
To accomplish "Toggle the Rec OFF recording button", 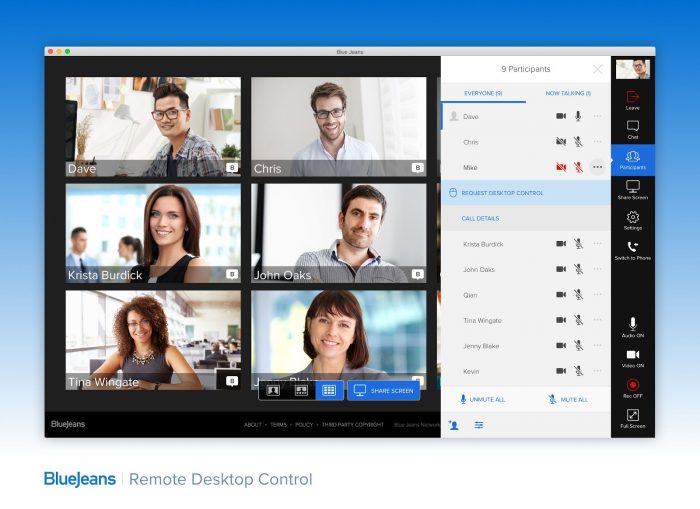I will point(632,385).
